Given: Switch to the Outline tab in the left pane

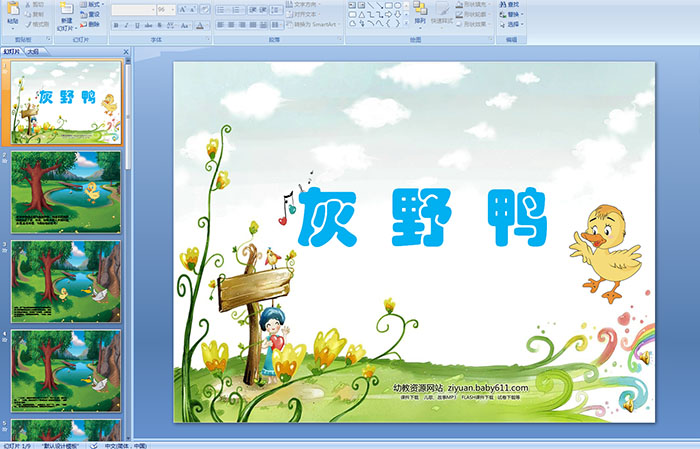Looking at the screenshot, I should tap(32, 50).
